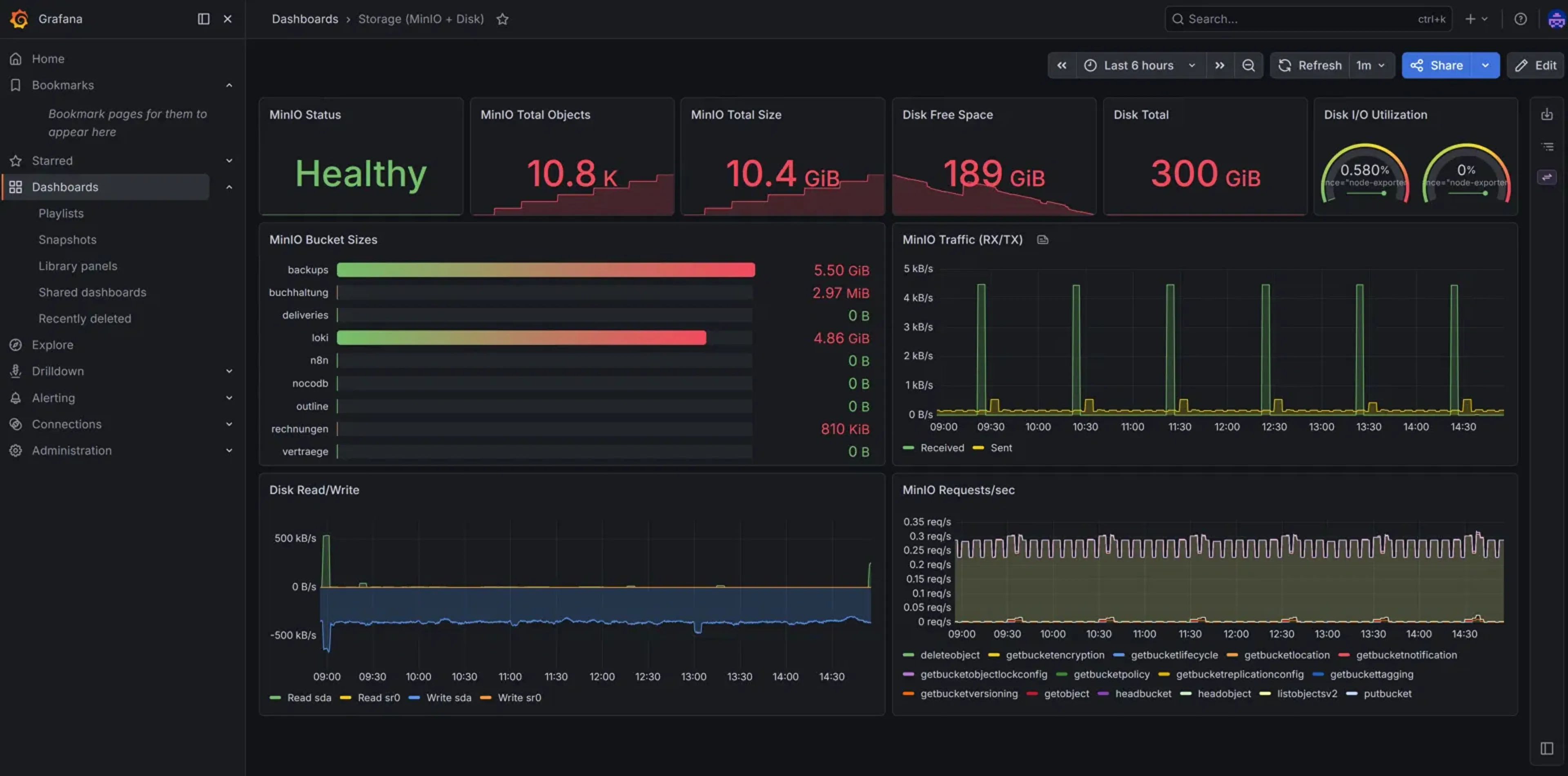
Task: Zoom out the time range
Action: 1248,65
